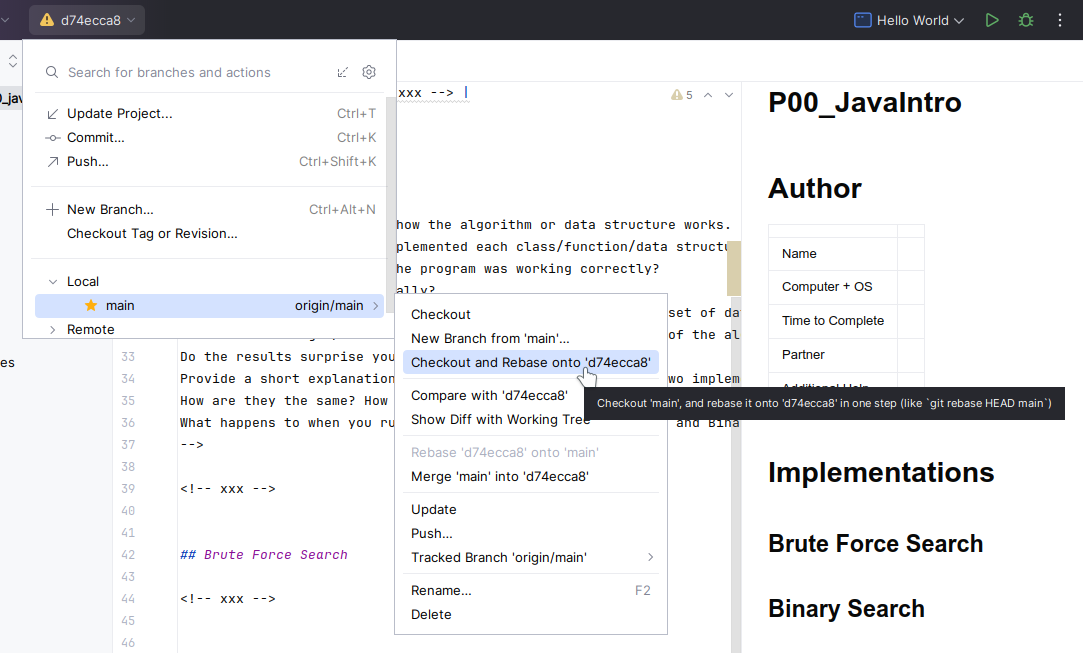Expand the Remote branches node
Image resolution: width=1083 pixels, height=653 pixels.
click(x=53, y=329)
